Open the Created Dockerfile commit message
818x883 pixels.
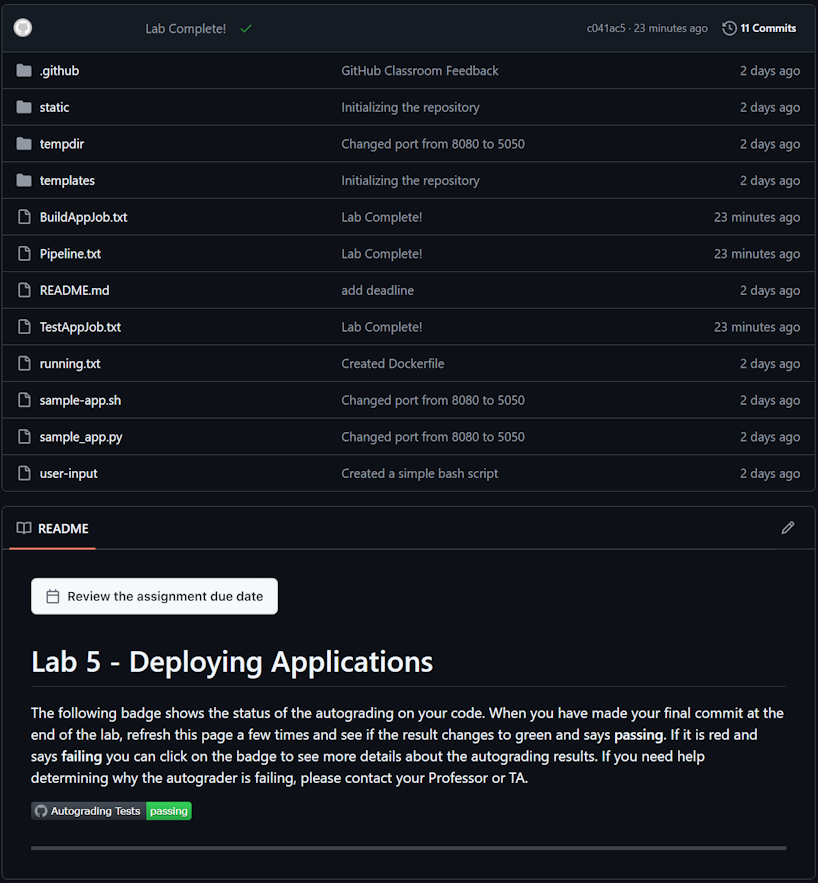392,364
